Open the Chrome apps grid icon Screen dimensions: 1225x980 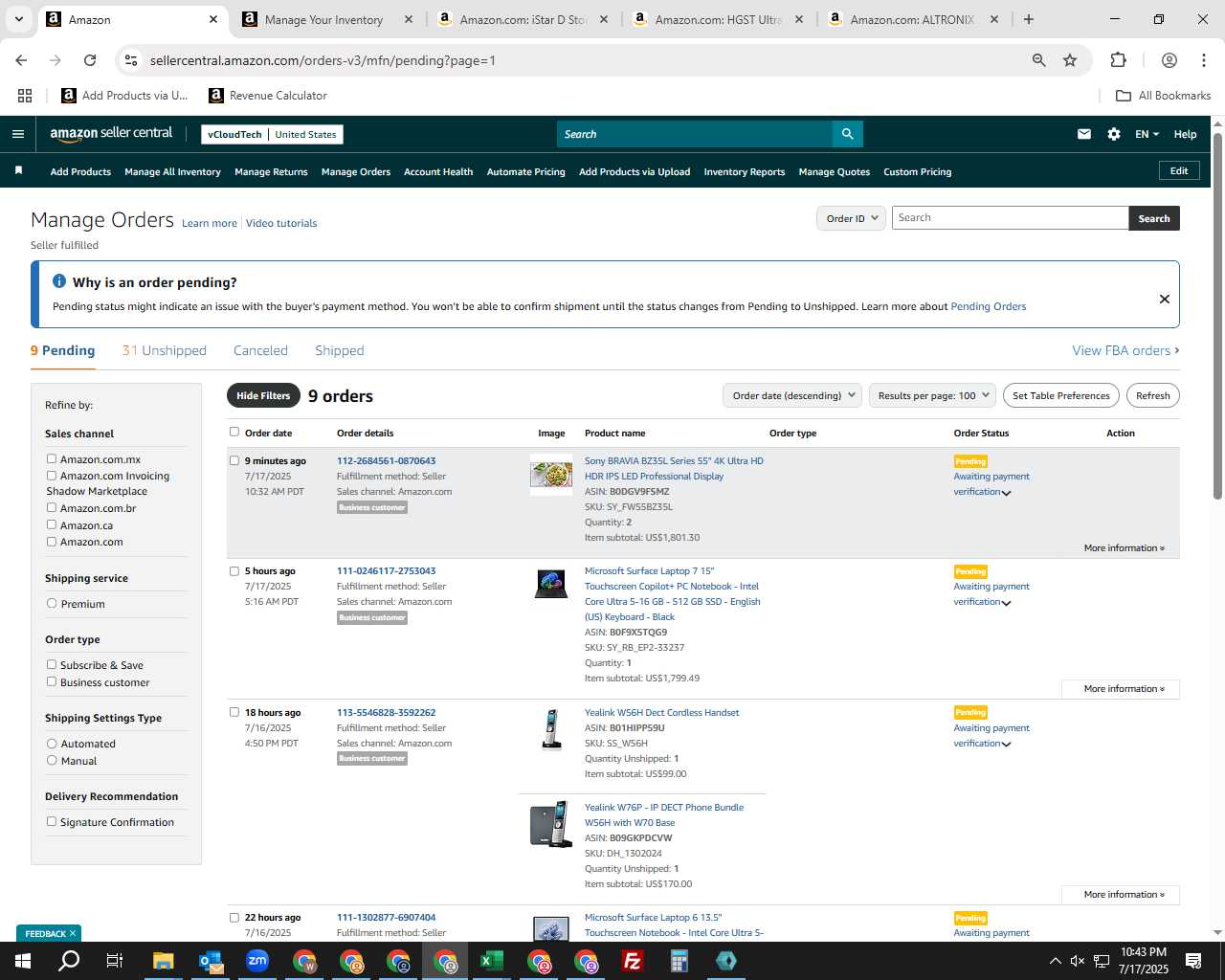25,96
